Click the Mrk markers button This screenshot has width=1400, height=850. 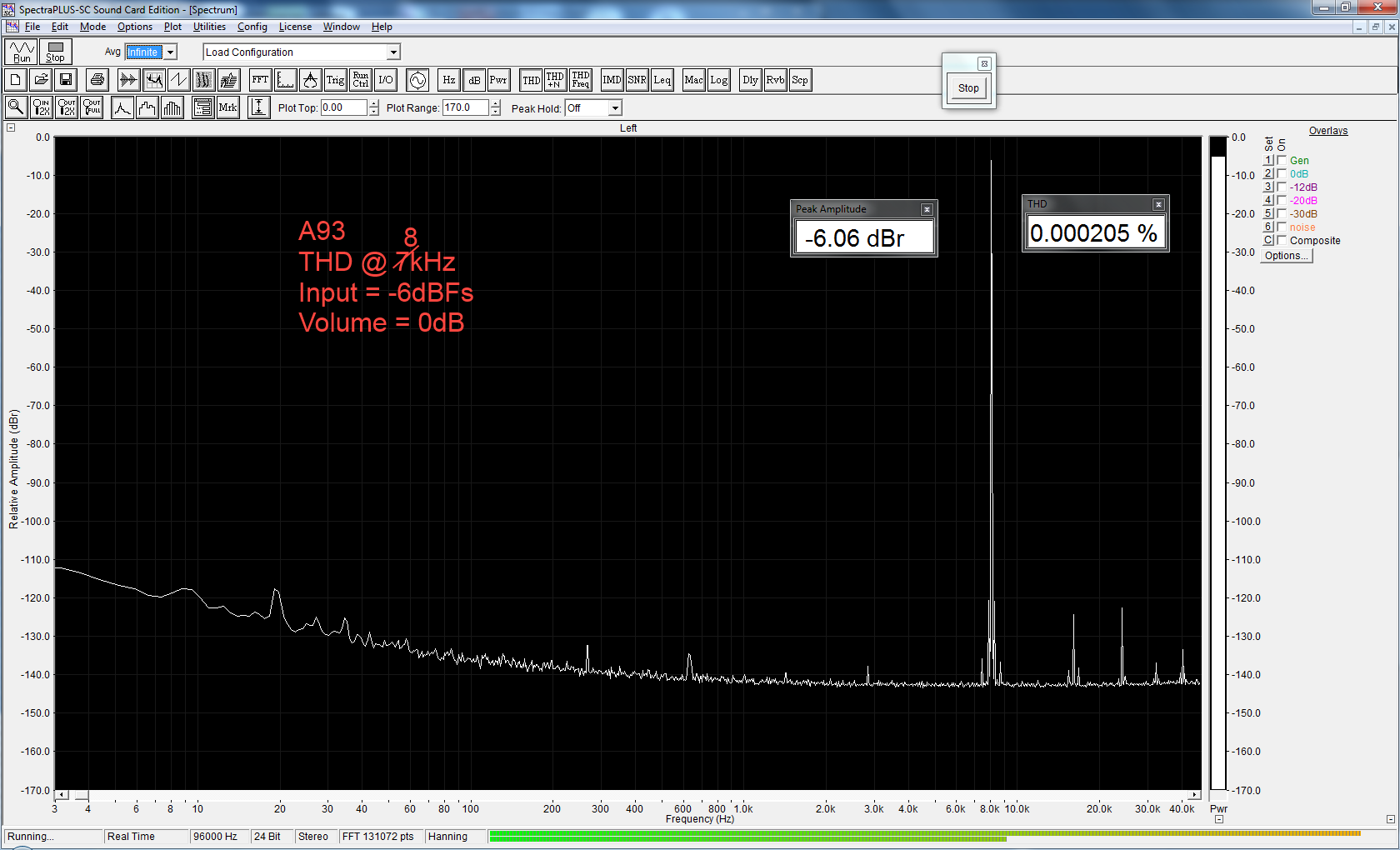click(228, 107)
